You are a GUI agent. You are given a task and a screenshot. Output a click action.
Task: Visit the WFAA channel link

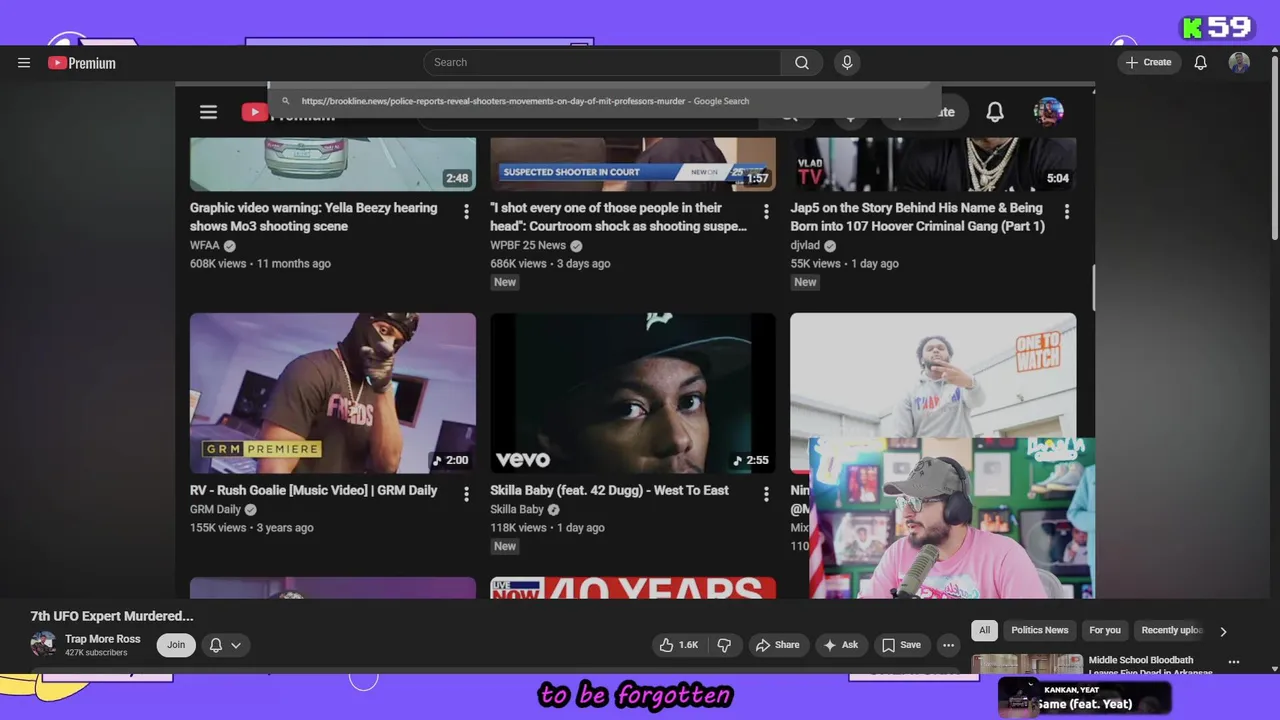tap(205, 245)
